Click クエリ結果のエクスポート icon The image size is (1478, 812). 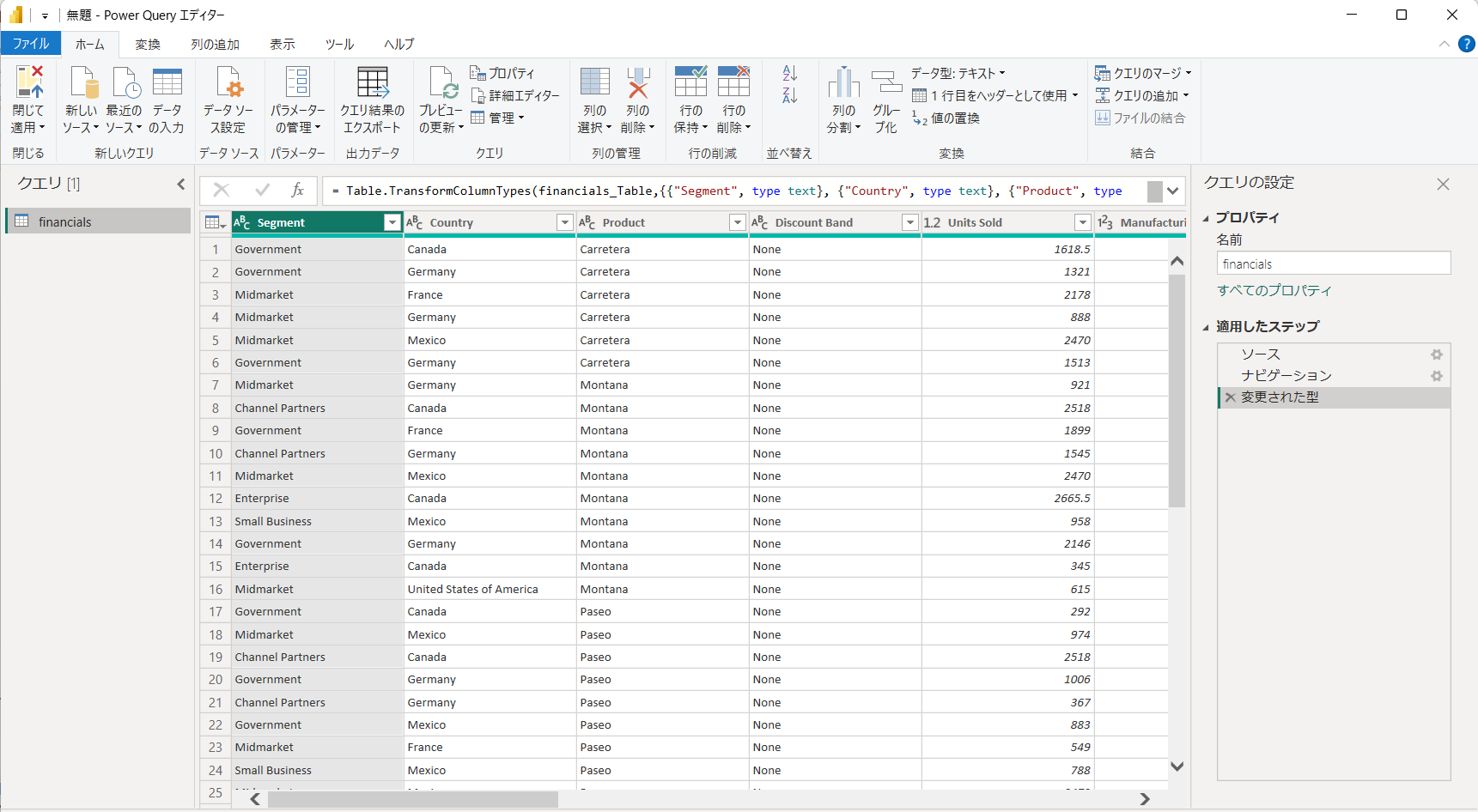pos(373,82)
